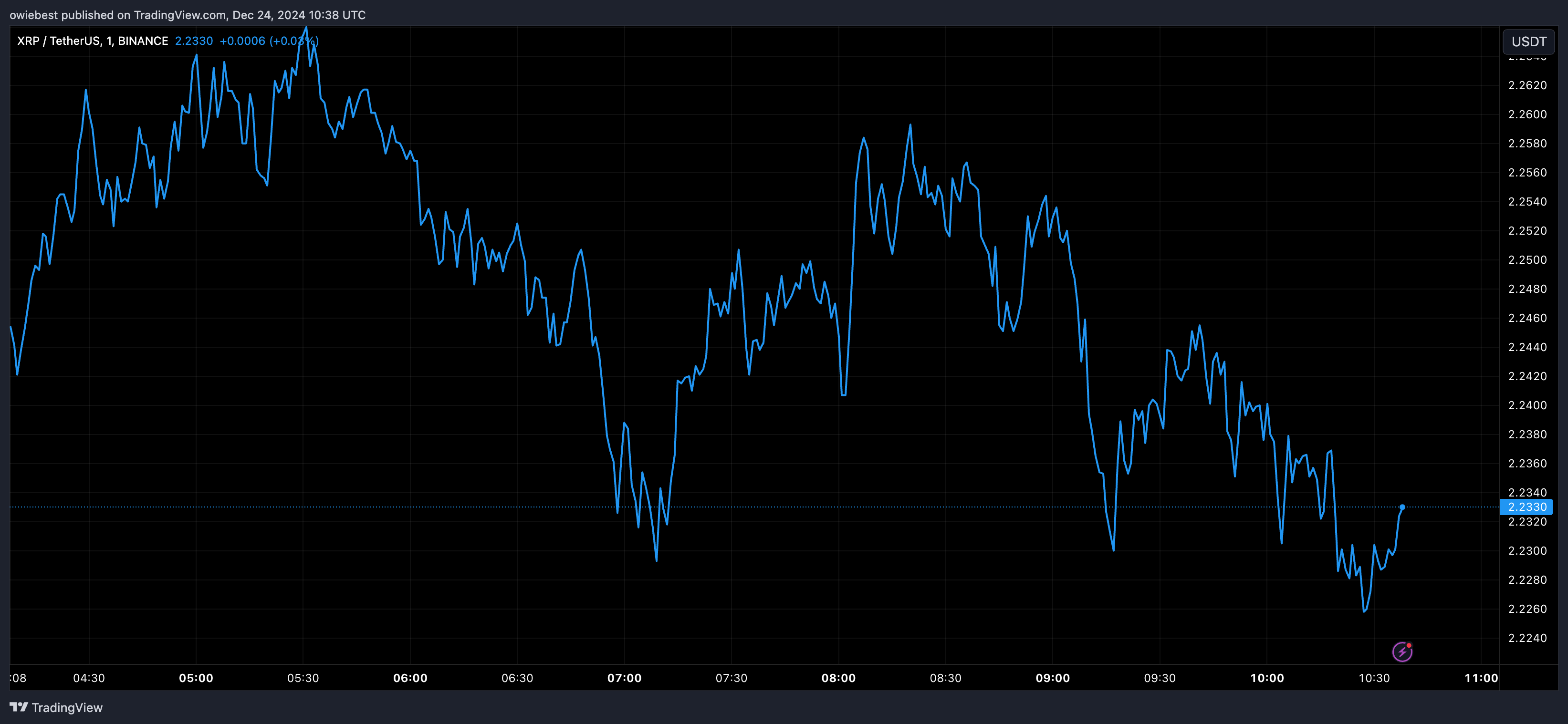
Task: Click the 2.2260 price axis label
Action: pyautogui.click(x=1527, y=609)
